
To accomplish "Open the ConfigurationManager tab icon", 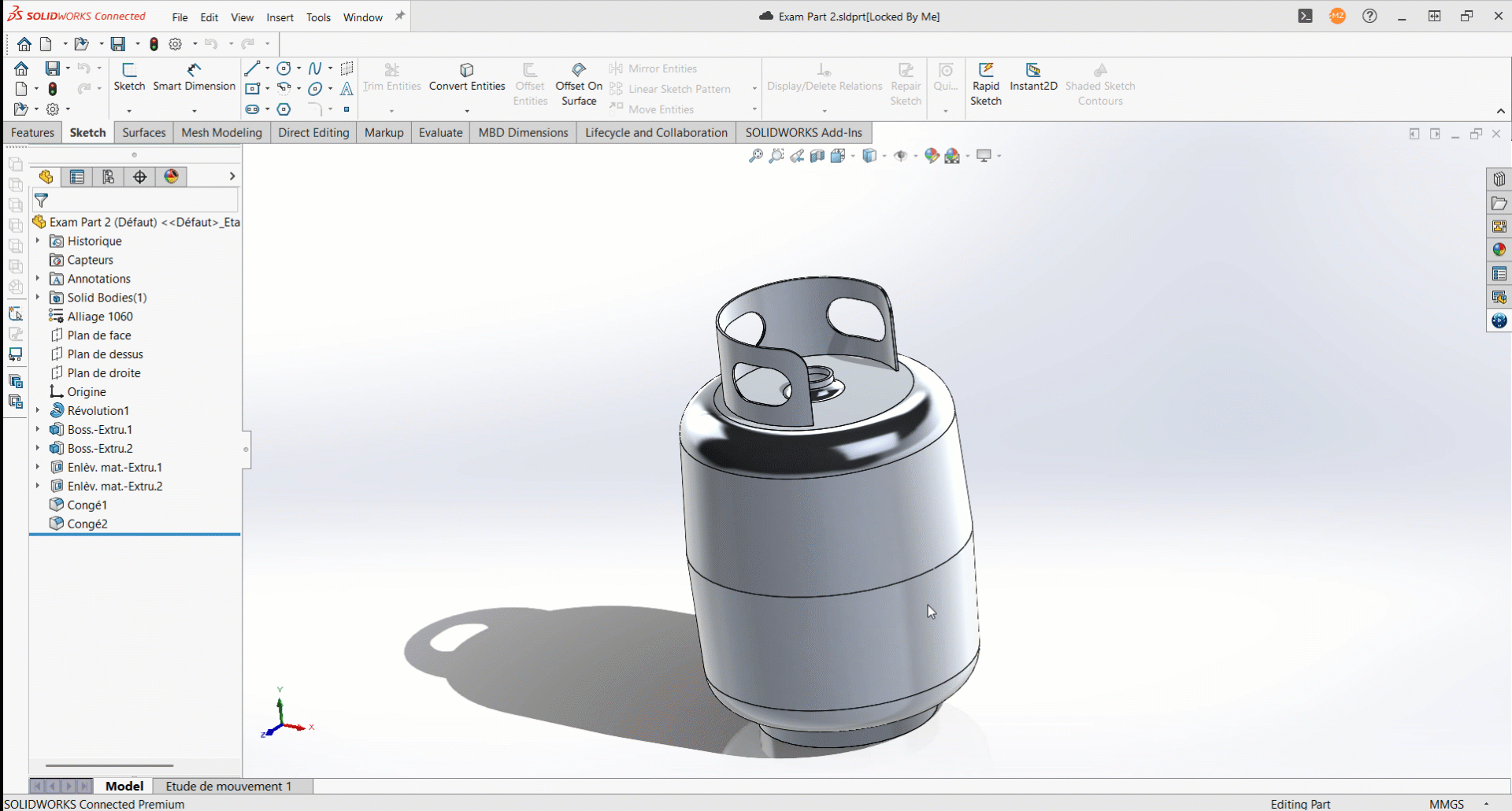I will 109,176.
